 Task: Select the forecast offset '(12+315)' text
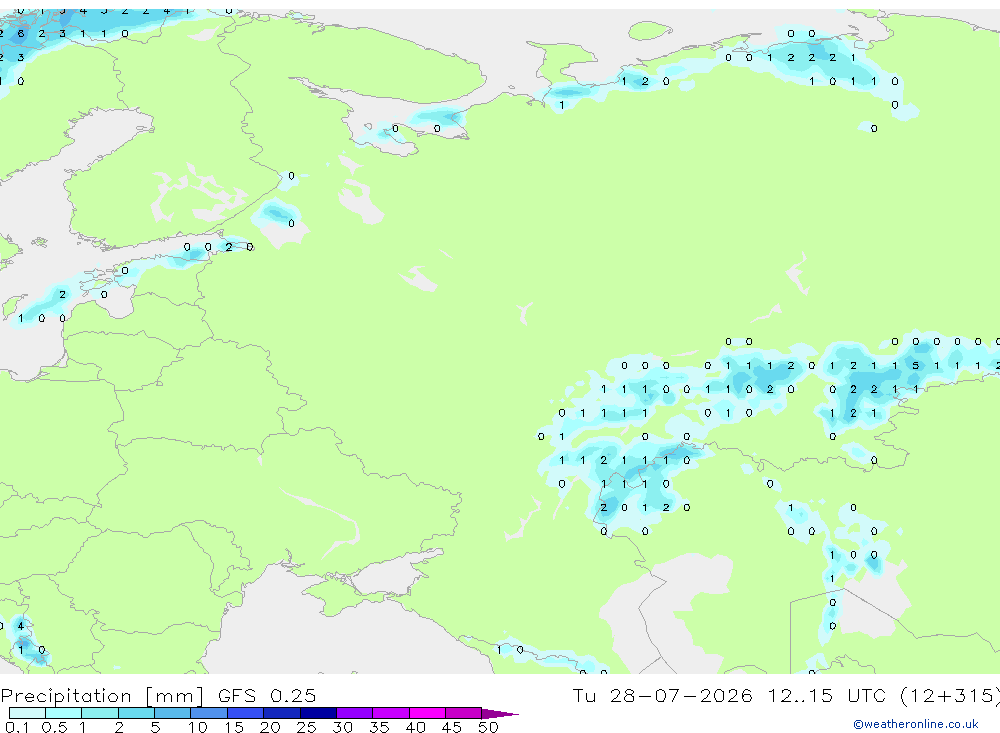click(950, 695)
